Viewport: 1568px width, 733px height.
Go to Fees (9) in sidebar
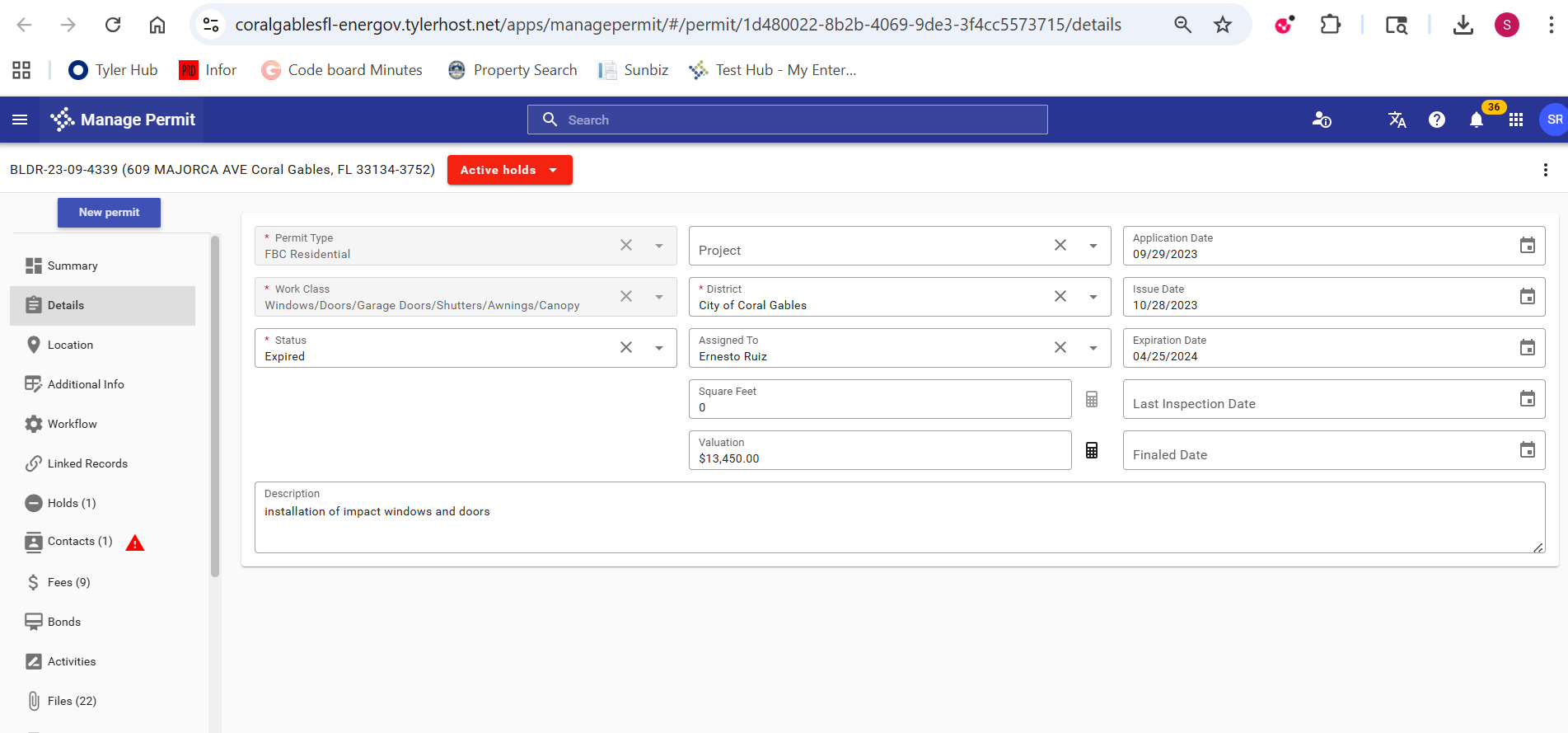tap(68, 582)
